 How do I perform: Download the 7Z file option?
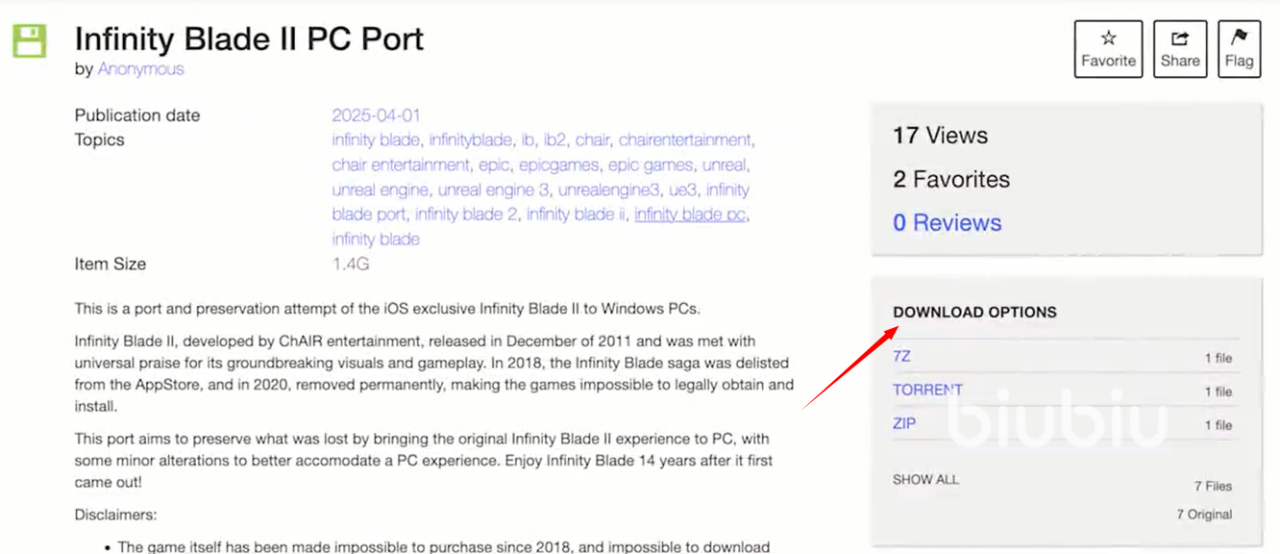coord(902,356)
